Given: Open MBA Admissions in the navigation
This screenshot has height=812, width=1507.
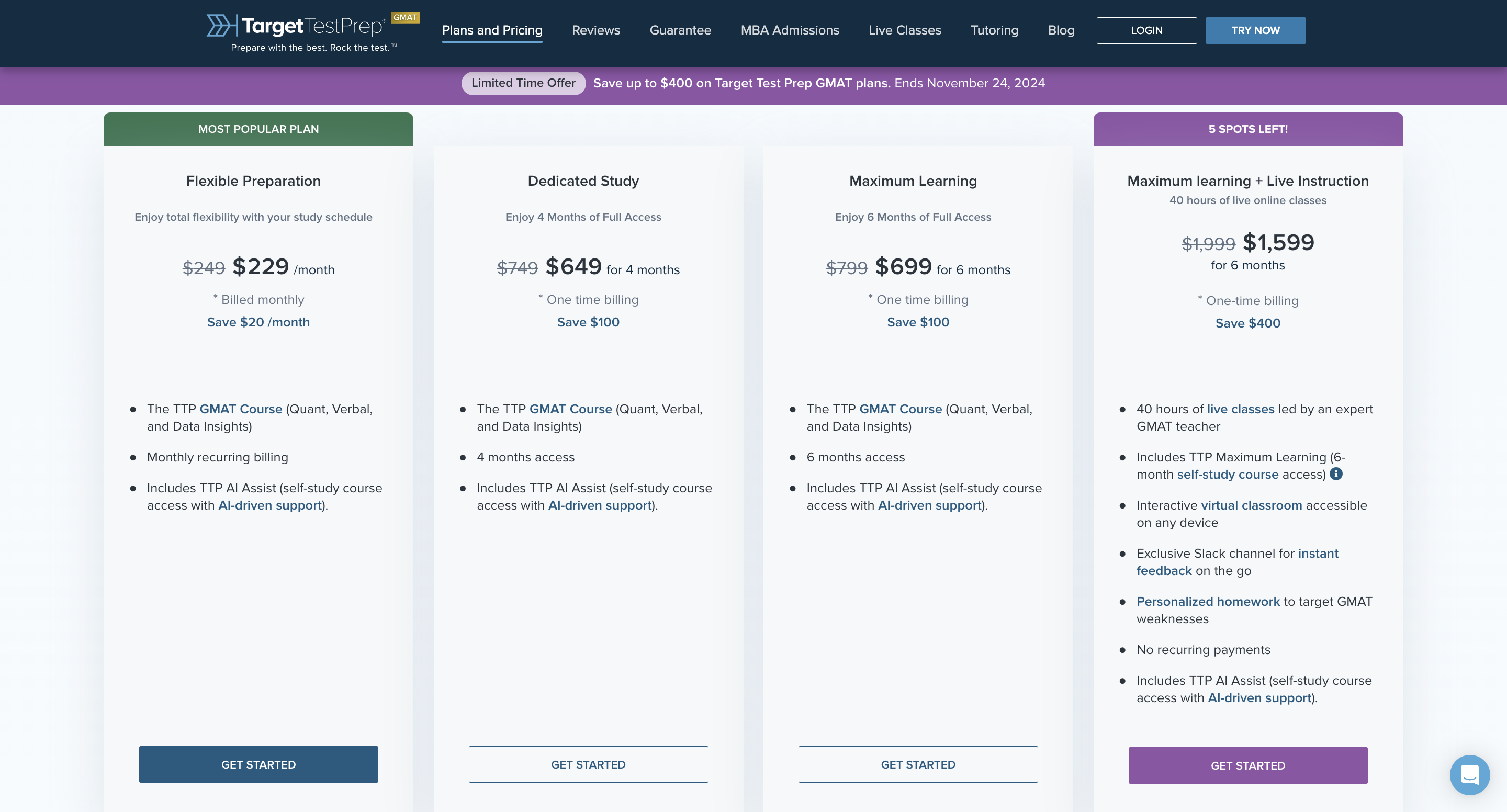Looking at the screenshot, I should pos(789,30).
